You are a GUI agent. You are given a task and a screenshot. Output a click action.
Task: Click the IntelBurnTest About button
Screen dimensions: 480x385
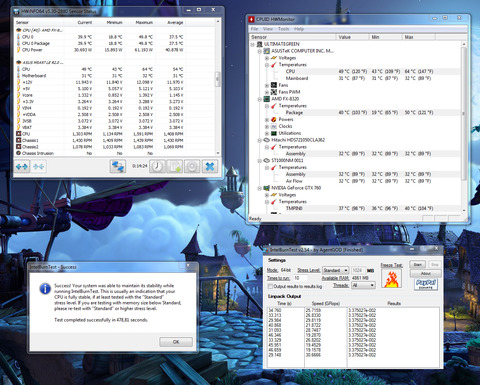[426, 273]
